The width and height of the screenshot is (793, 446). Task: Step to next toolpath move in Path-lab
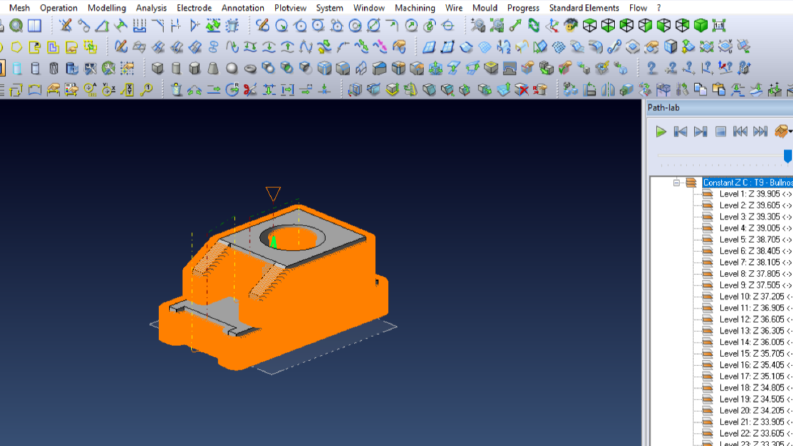pos(700,131)
